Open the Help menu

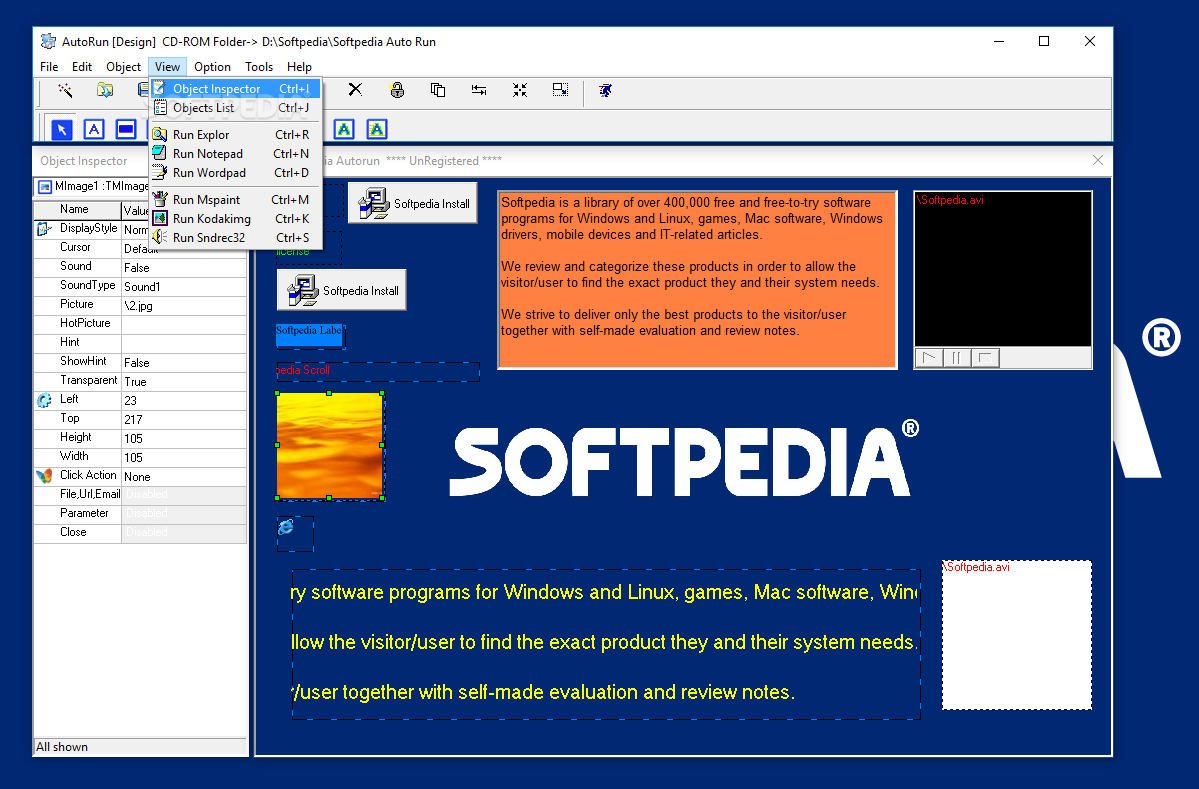point(299,67)
